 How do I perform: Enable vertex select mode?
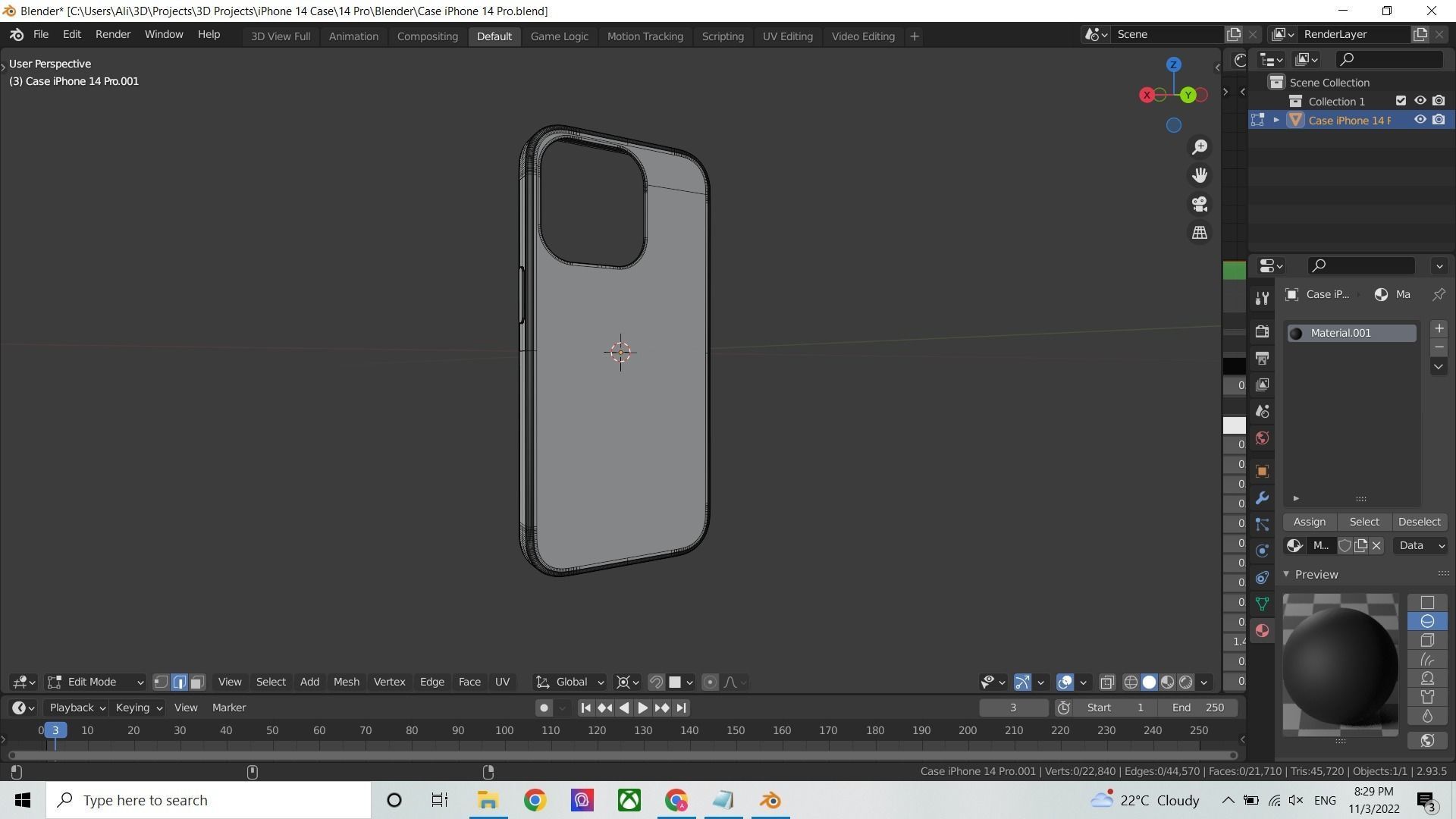tap(161, 682)
